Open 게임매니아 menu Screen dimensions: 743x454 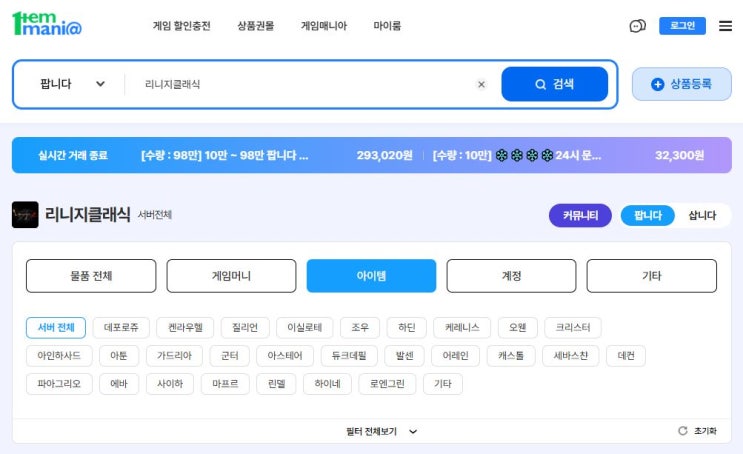(x=324, y=26)
